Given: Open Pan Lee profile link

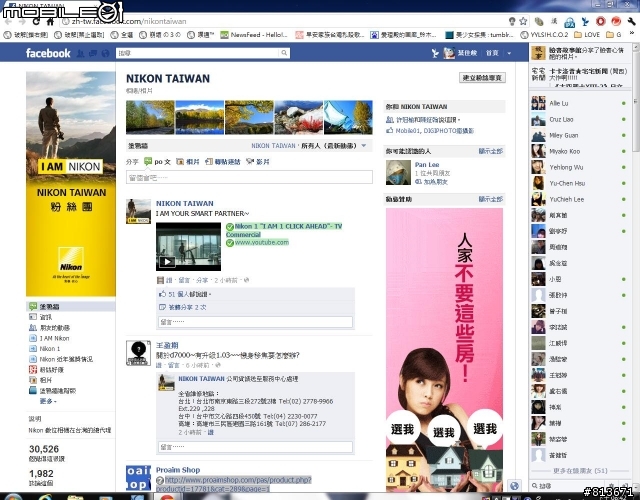Looking at the screenshot, I should (427, 164).
